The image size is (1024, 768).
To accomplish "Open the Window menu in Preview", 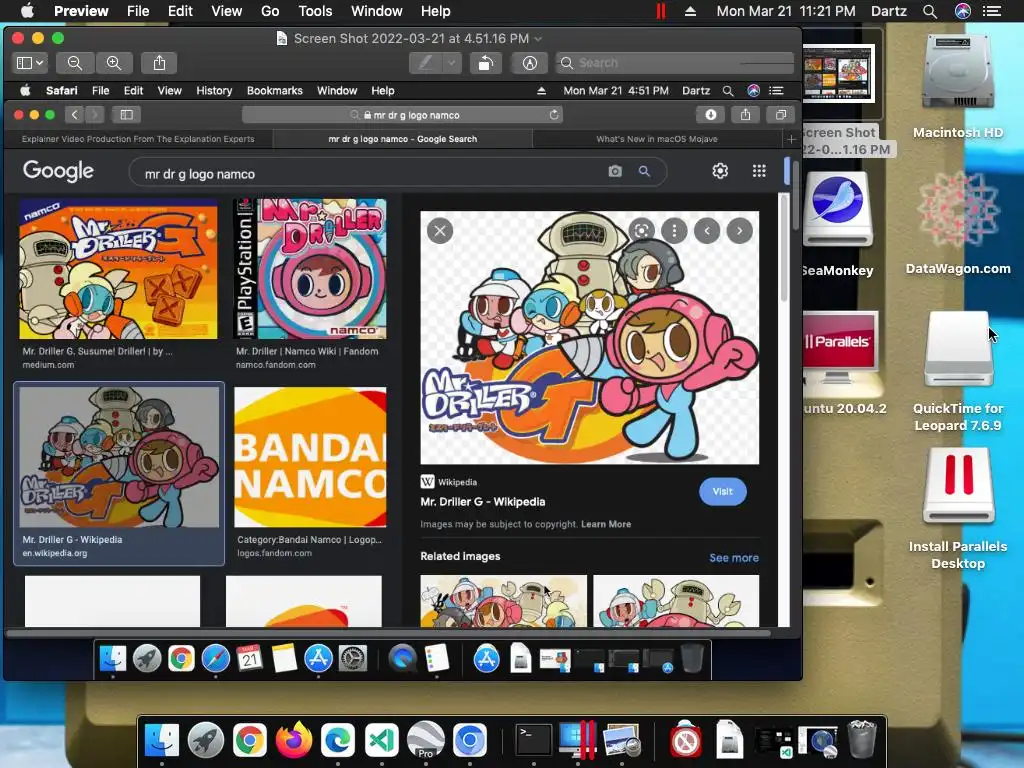I will pyautogui.click(x=377, y=11).
